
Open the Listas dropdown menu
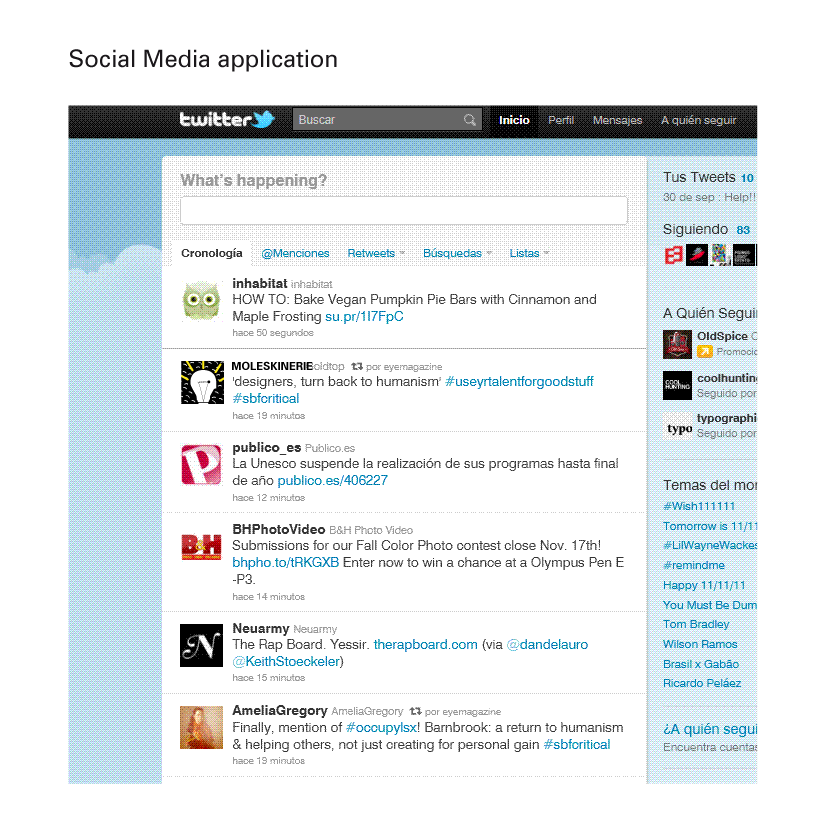pos(528,254)
